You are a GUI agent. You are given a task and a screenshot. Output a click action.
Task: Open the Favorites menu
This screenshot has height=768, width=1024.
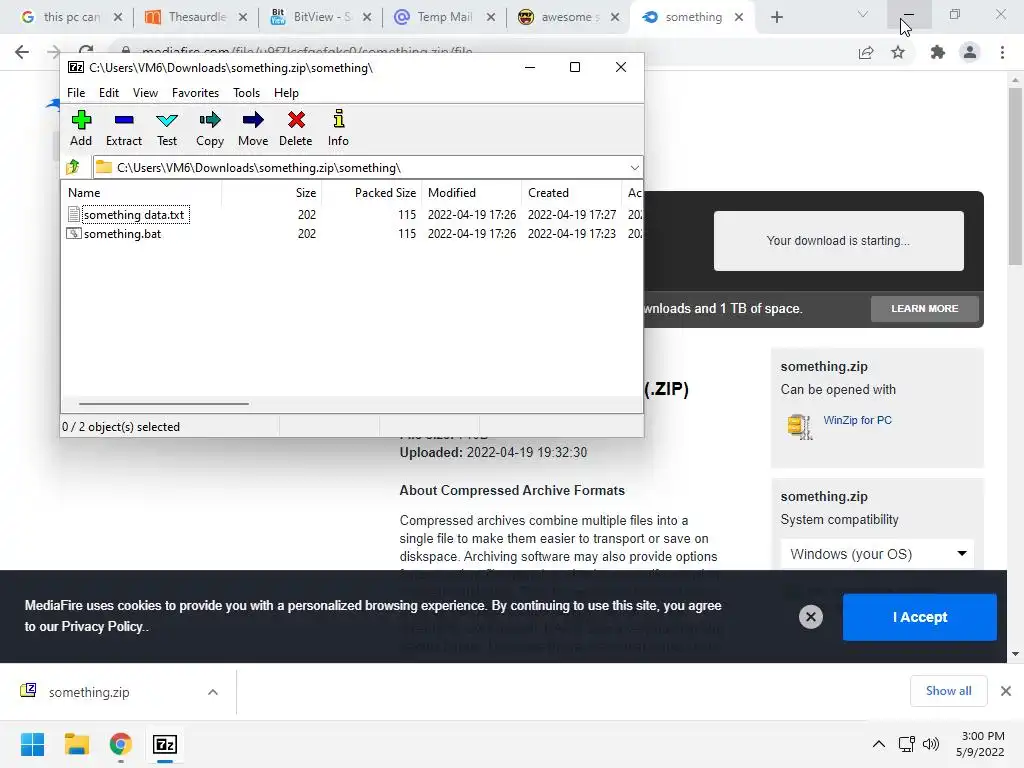195,93
